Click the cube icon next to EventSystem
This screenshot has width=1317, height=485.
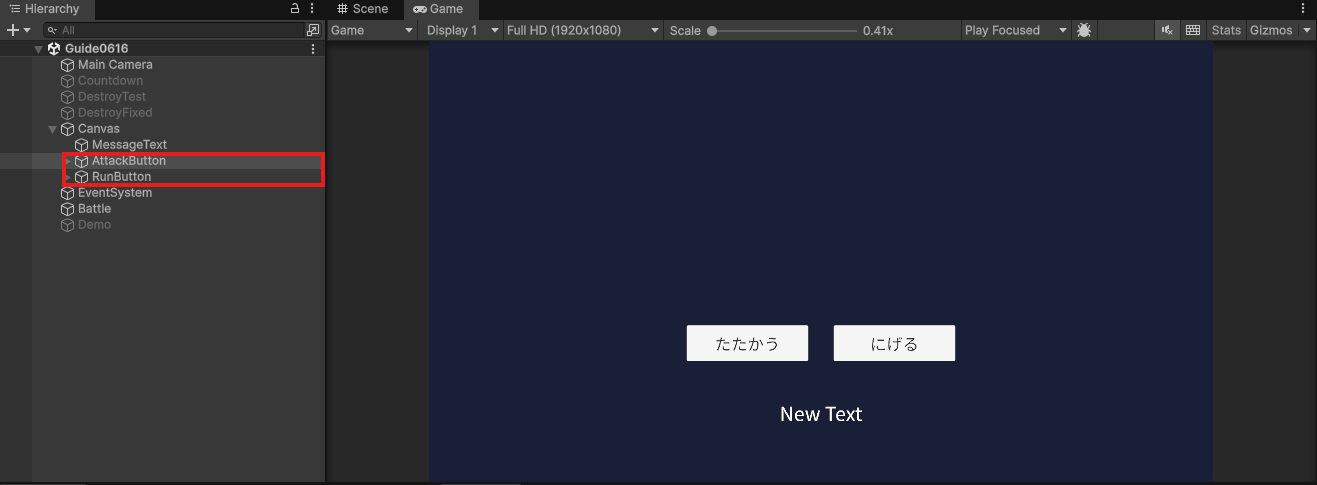[68, 193]
